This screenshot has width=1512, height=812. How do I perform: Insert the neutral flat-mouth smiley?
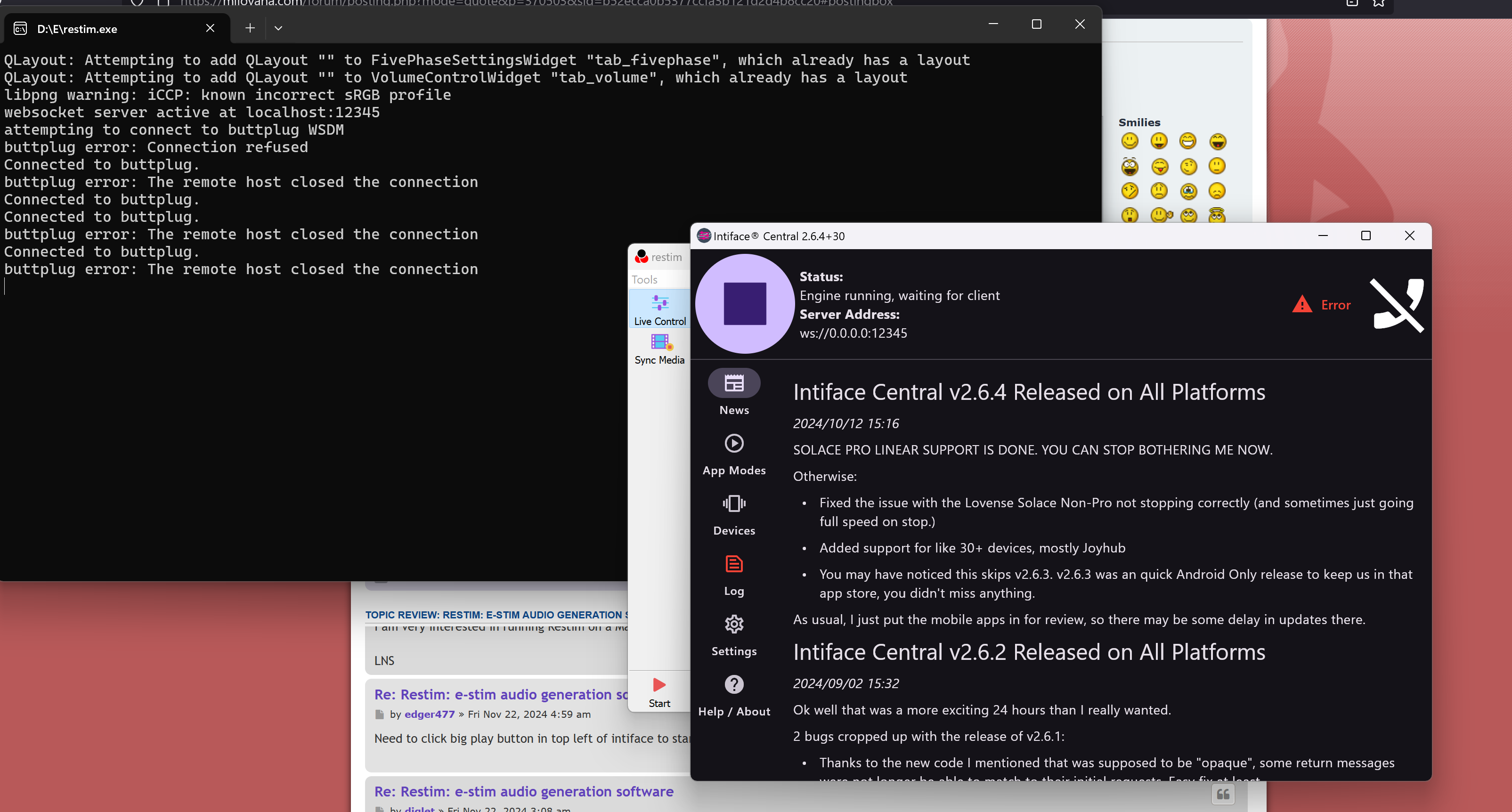[1217, 166]
